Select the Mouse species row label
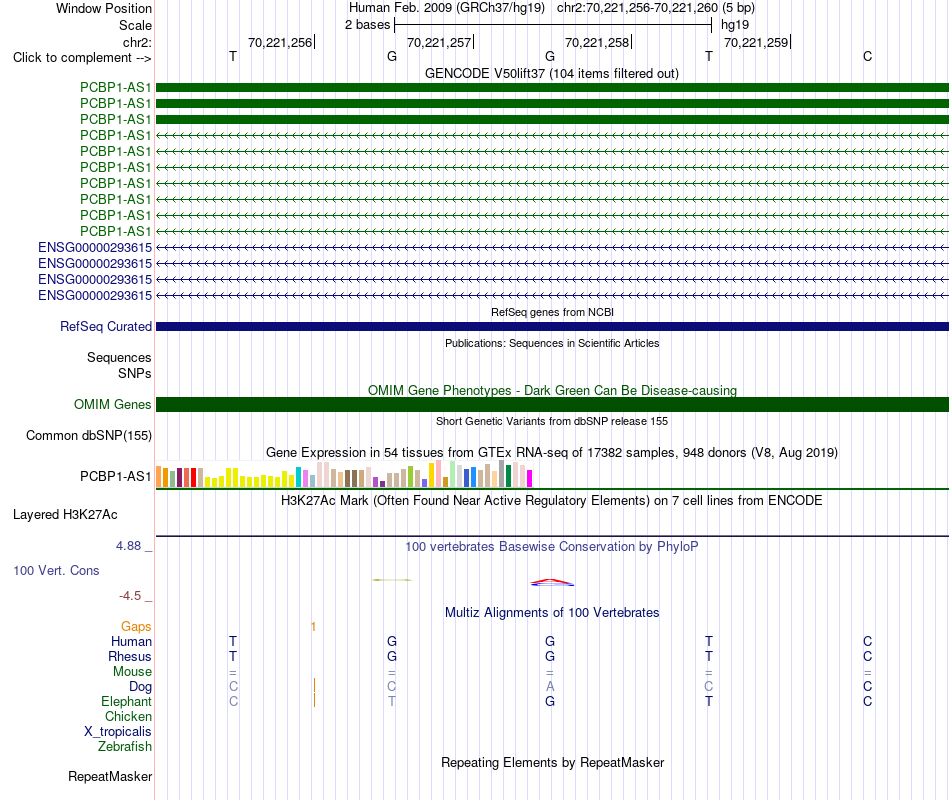Viewport: 950px width, 800px height. (132, 672)
